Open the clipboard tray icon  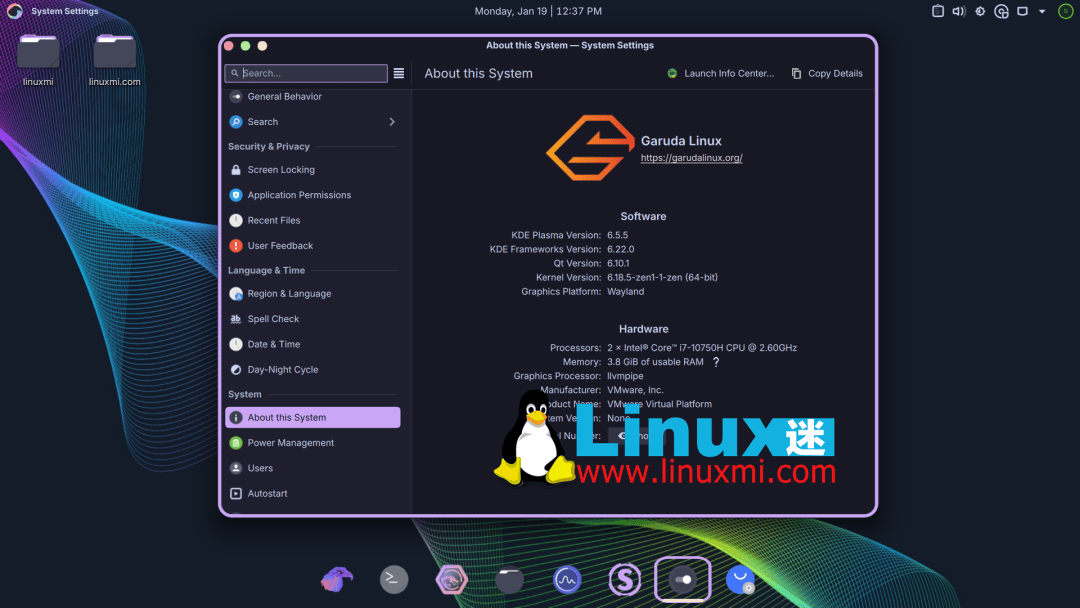pyautogui.click(x=937, y=11)
